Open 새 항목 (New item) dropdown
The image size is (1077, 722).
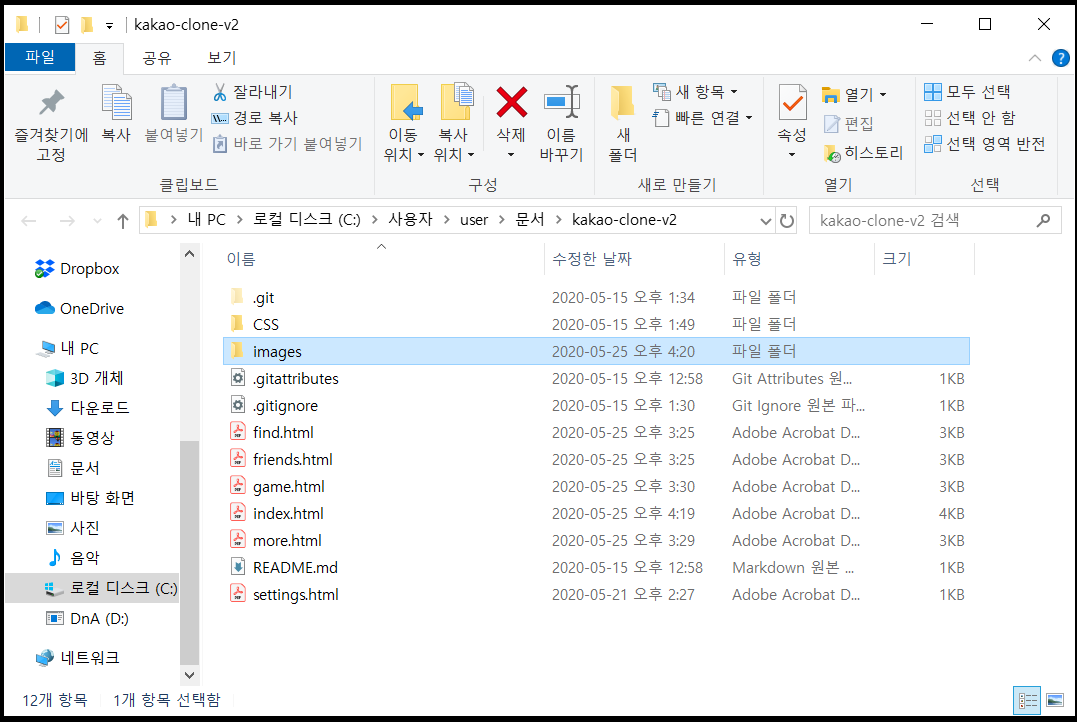(x=695, y=91)
